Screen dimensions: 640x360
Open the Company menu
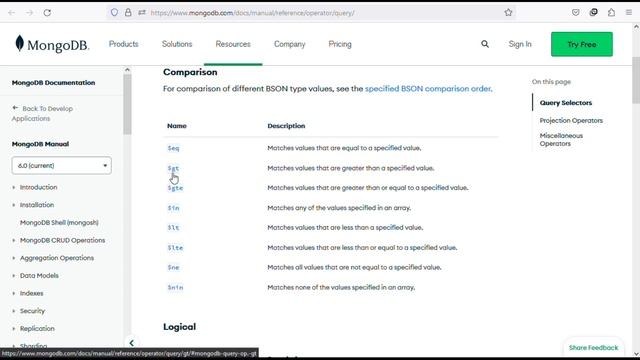click(289, 44)
